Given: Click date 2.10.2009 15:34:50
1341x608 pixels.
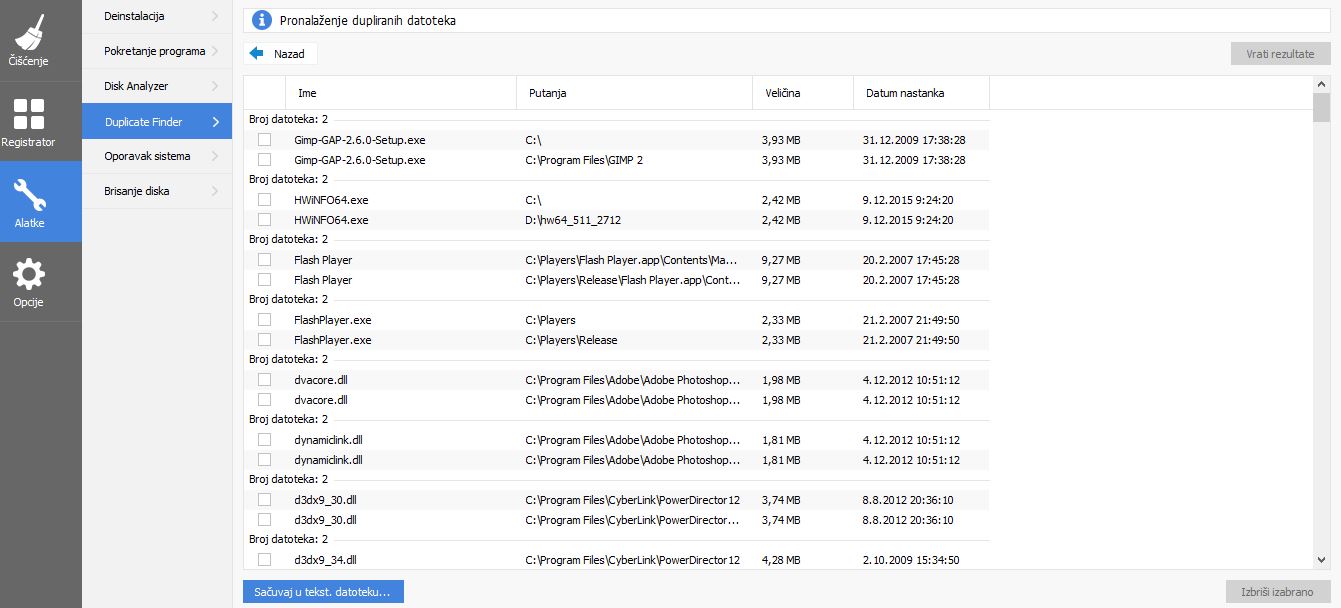Looking at the screenshot, I should point(911,560).
